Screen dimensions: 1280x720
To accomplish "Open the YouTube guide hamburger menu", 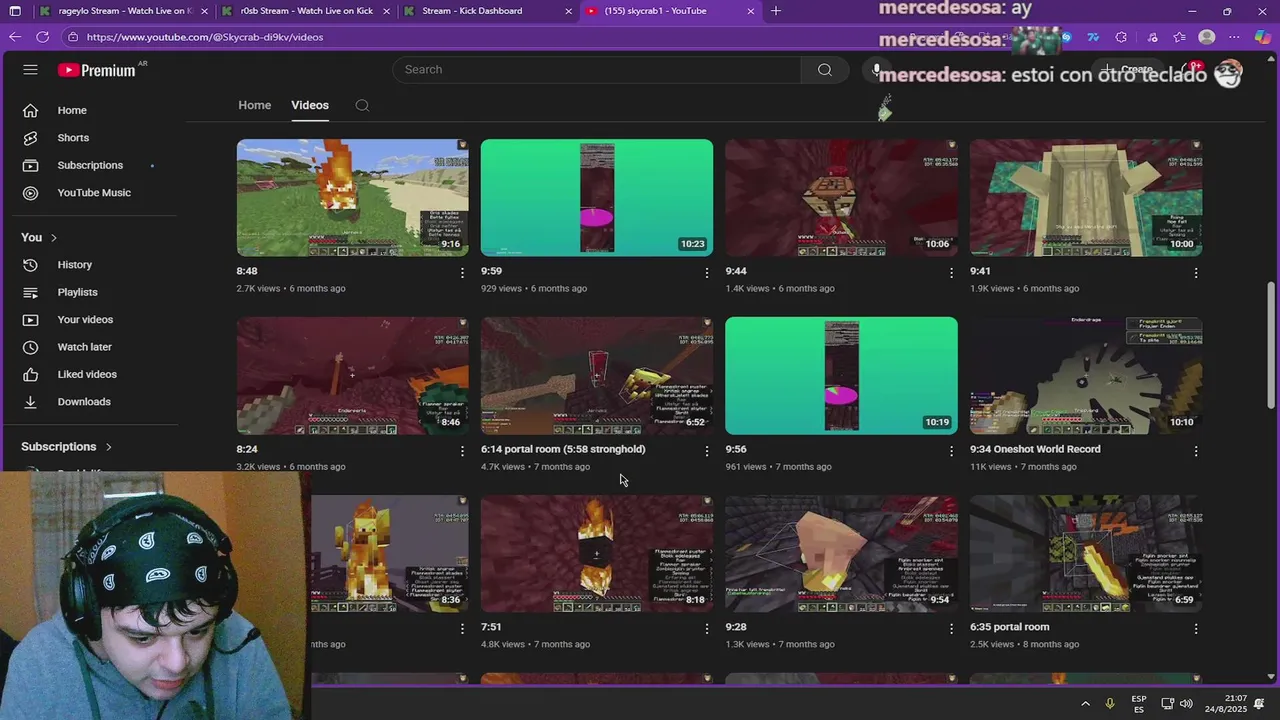I will tap(30, 69).
